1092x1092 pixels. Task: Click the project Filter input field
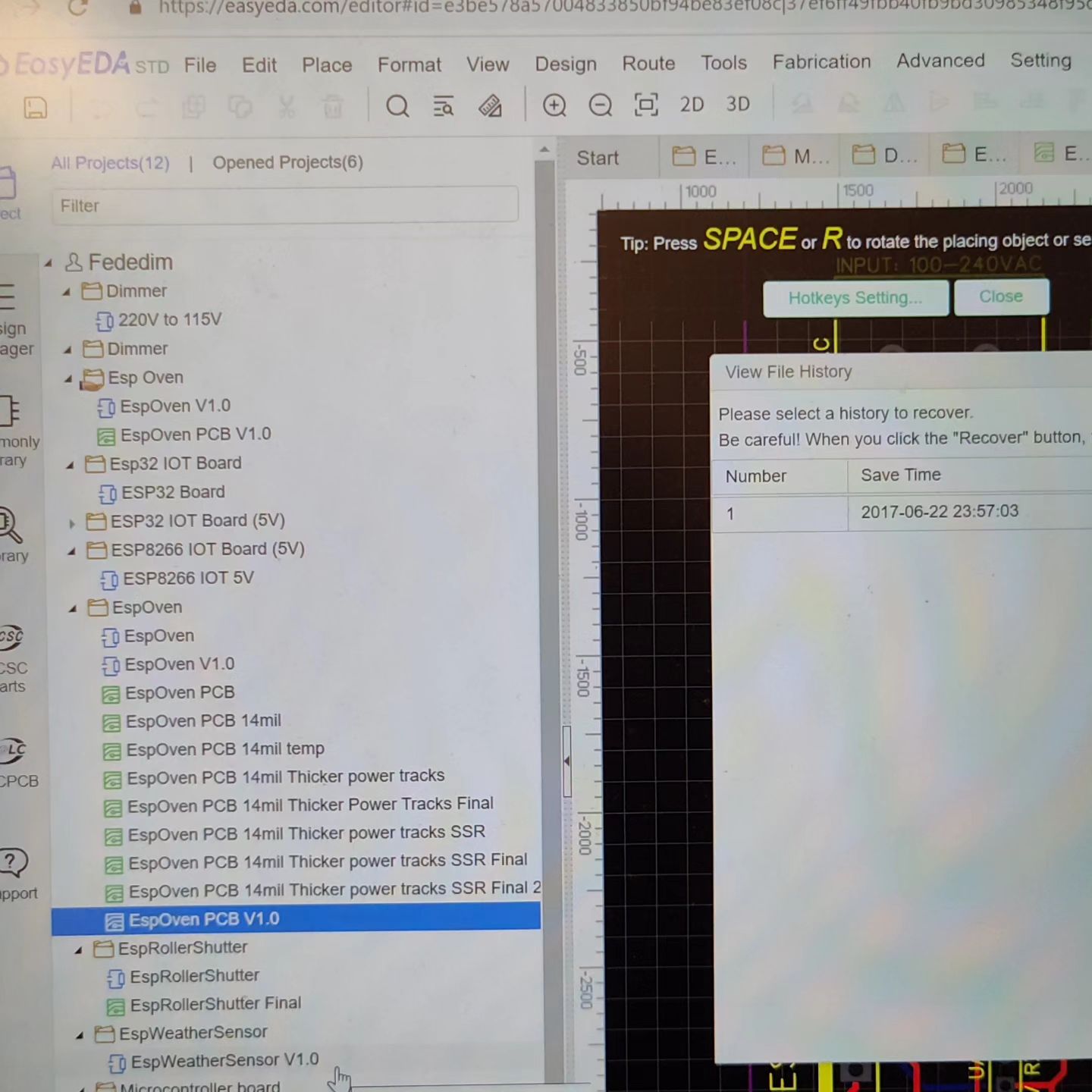point(285,206)
